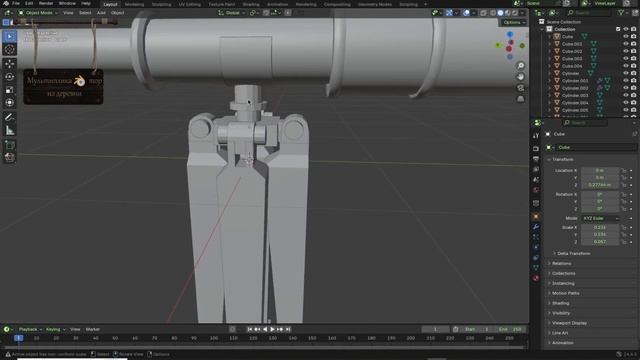Open the Window menu
640x360 pixels.
click(x=67, y=4)
